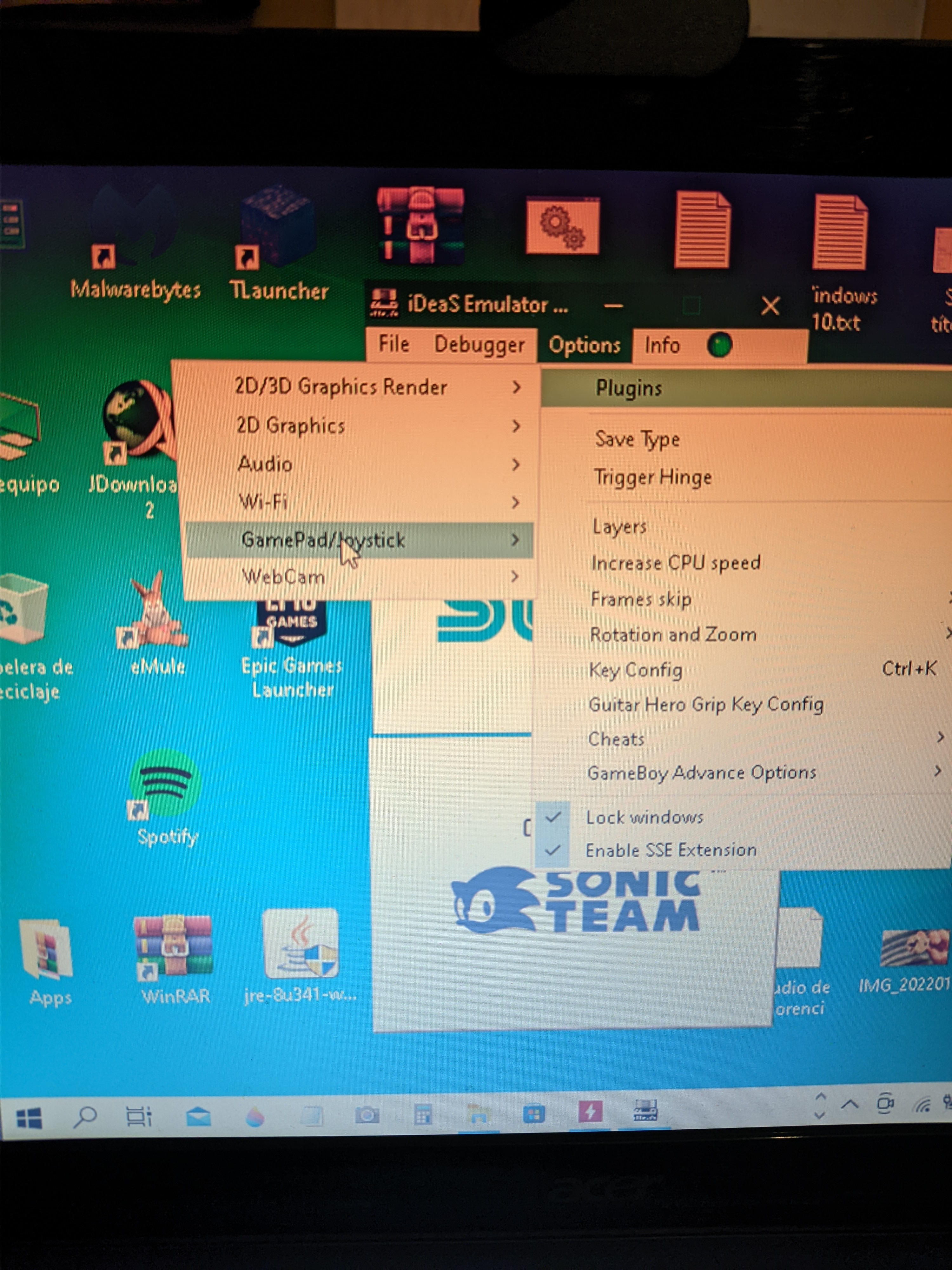Open the Layers option
Screen dimensions: 952x1270
(743, 526)
